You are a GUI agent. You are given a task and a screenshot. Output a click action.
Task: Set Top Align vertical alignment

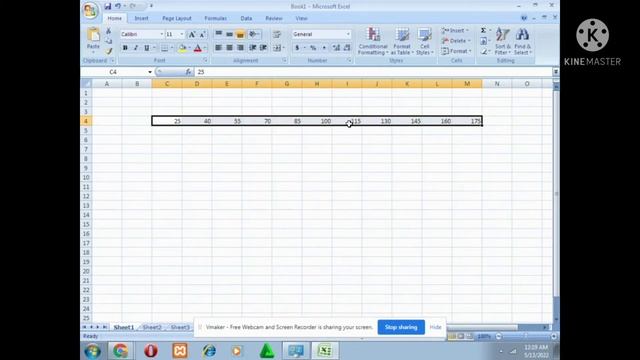point(219,34)
